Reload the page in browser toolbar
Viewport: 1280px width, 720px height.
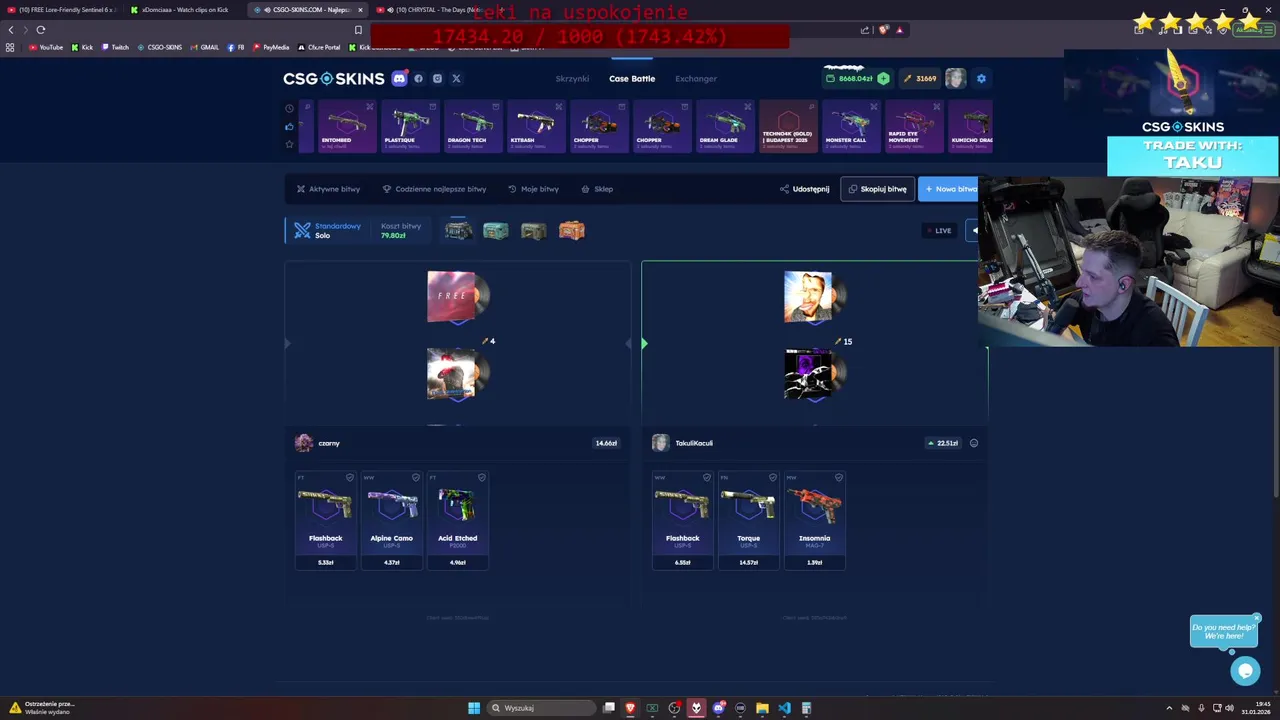(41, 30)
